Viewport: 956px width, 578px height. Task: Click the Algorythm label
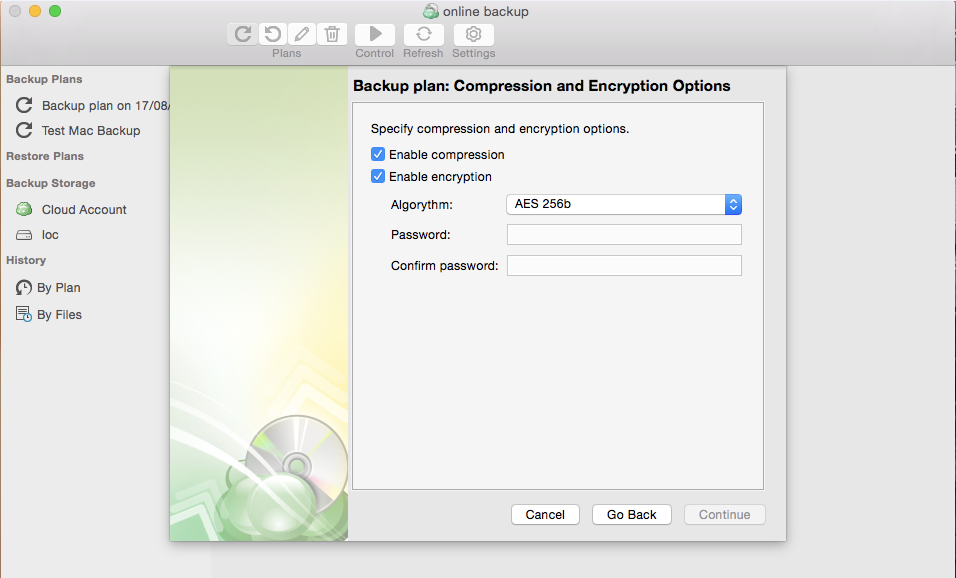tap(422, 205)
